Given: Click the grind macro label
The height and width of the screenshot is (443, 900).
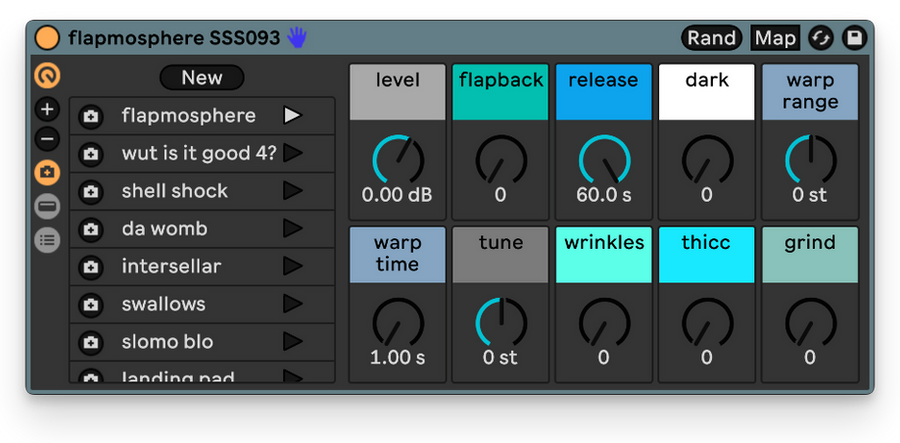Looking at the screenshot, I should pos(810,254).
